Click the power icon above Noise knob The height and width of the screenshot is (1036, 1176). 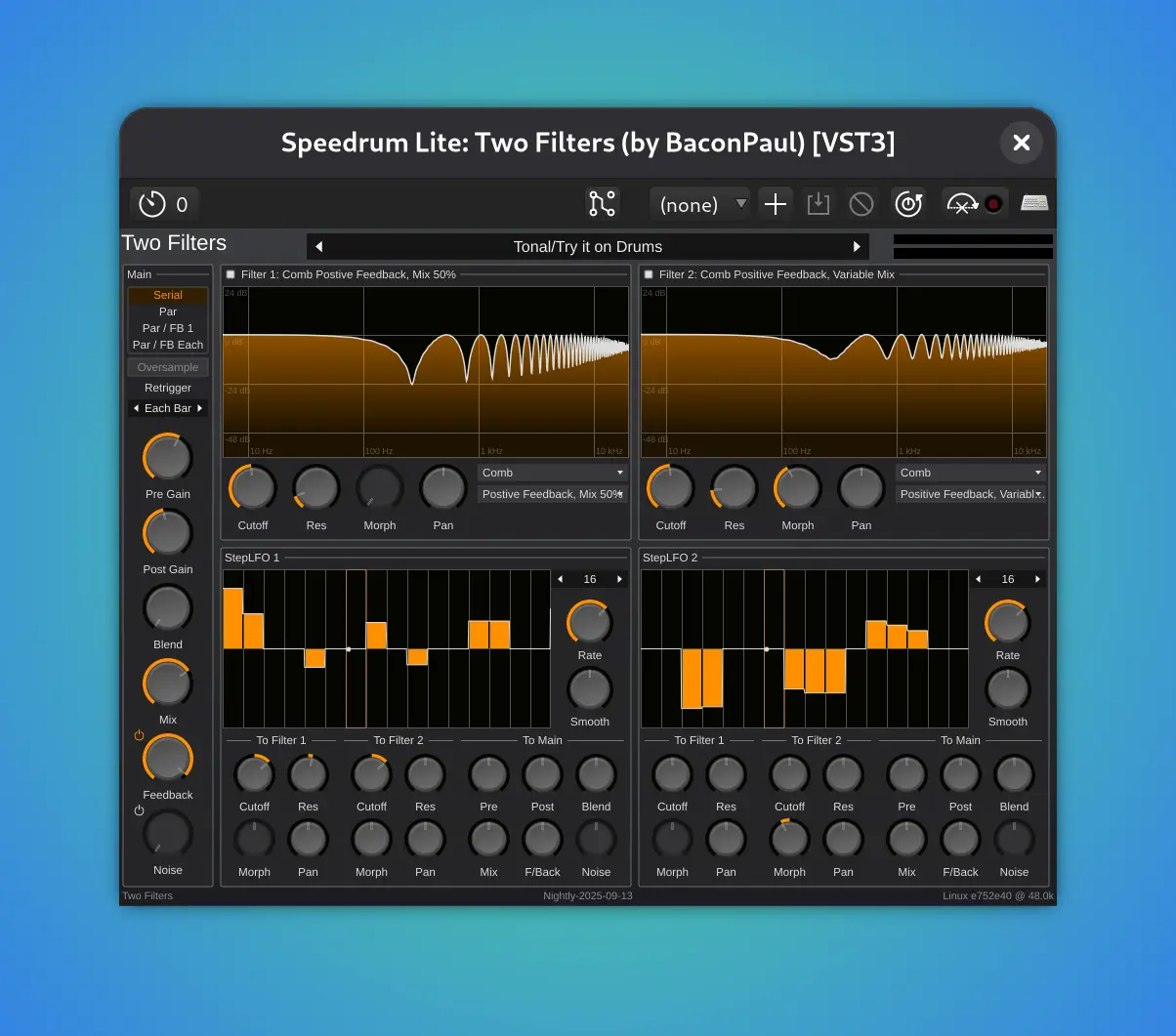coord(139,810)
